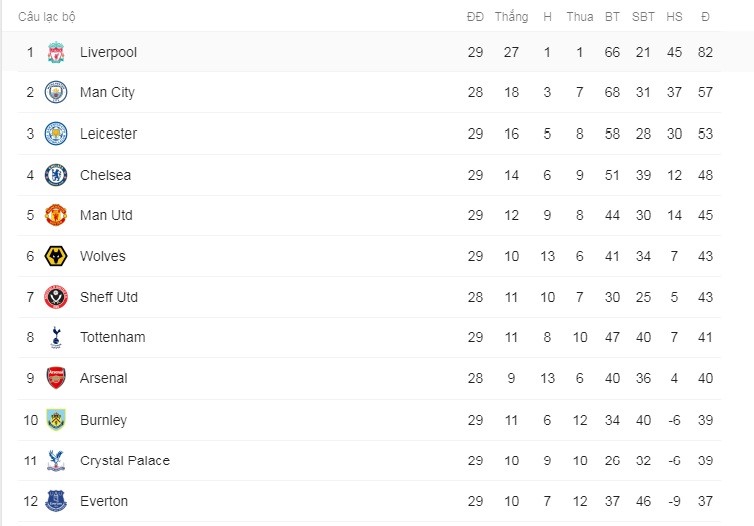Click the SBT column header
Viewport: 754px width, 526px height.
tap(643, 17)
